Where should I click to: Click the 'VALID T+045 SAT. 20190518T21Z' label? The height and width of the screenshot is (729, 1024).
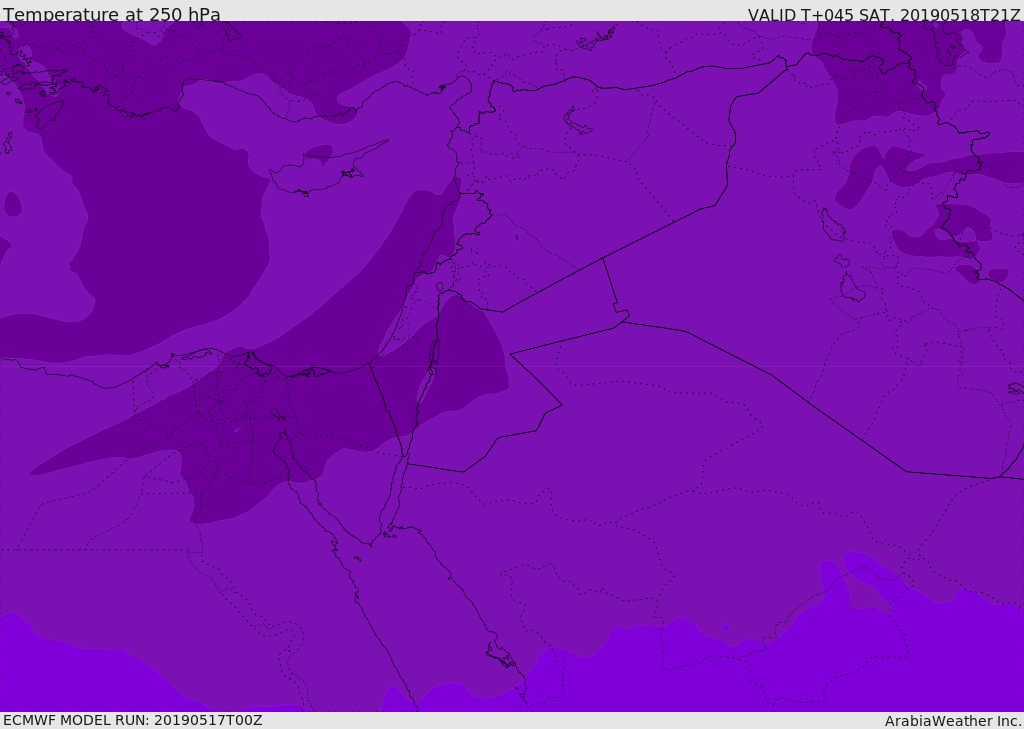[884, 15]
